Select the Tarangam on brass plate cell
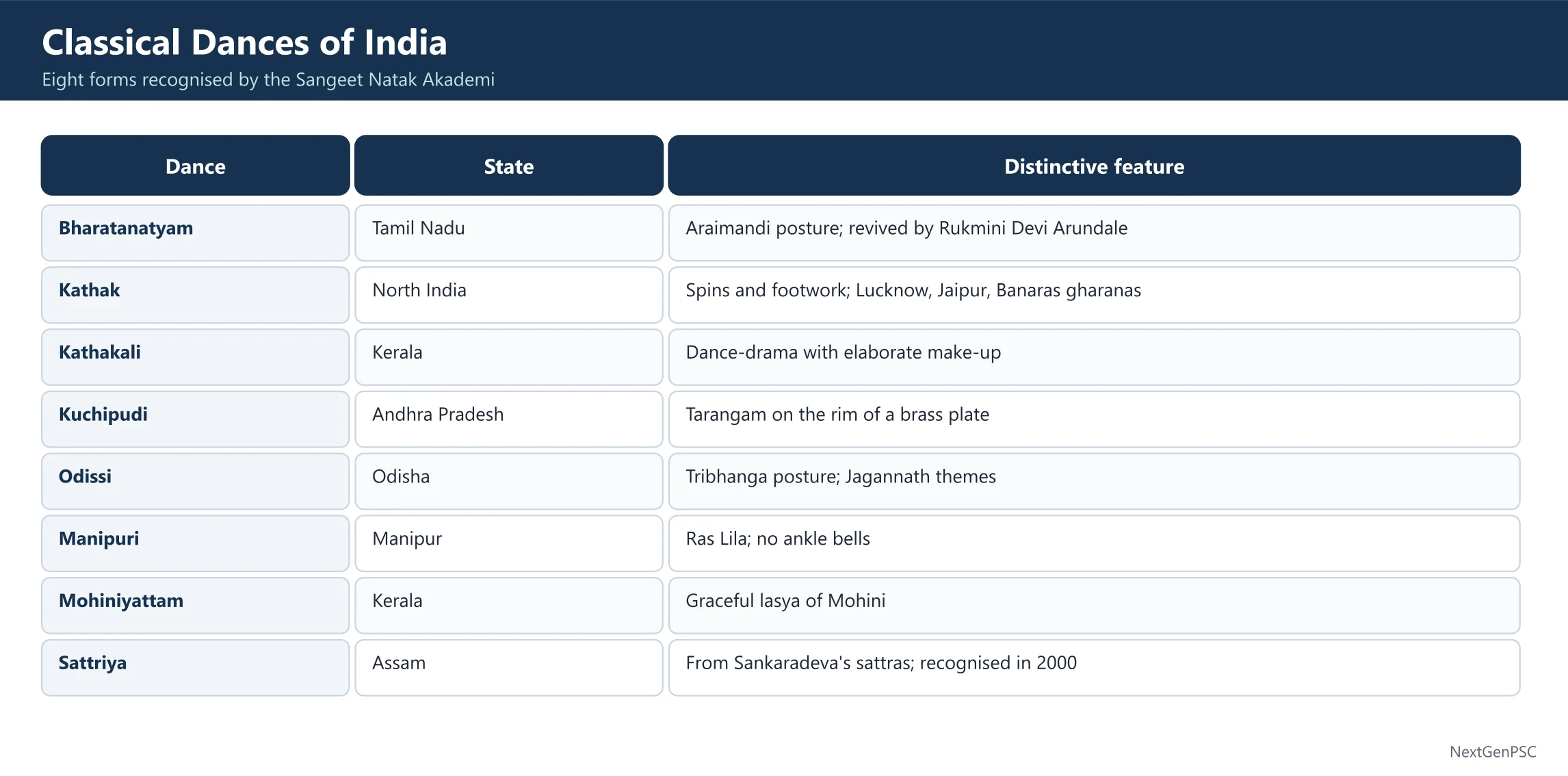This screenshot has height=776, width=1568. coord(1094,419)
